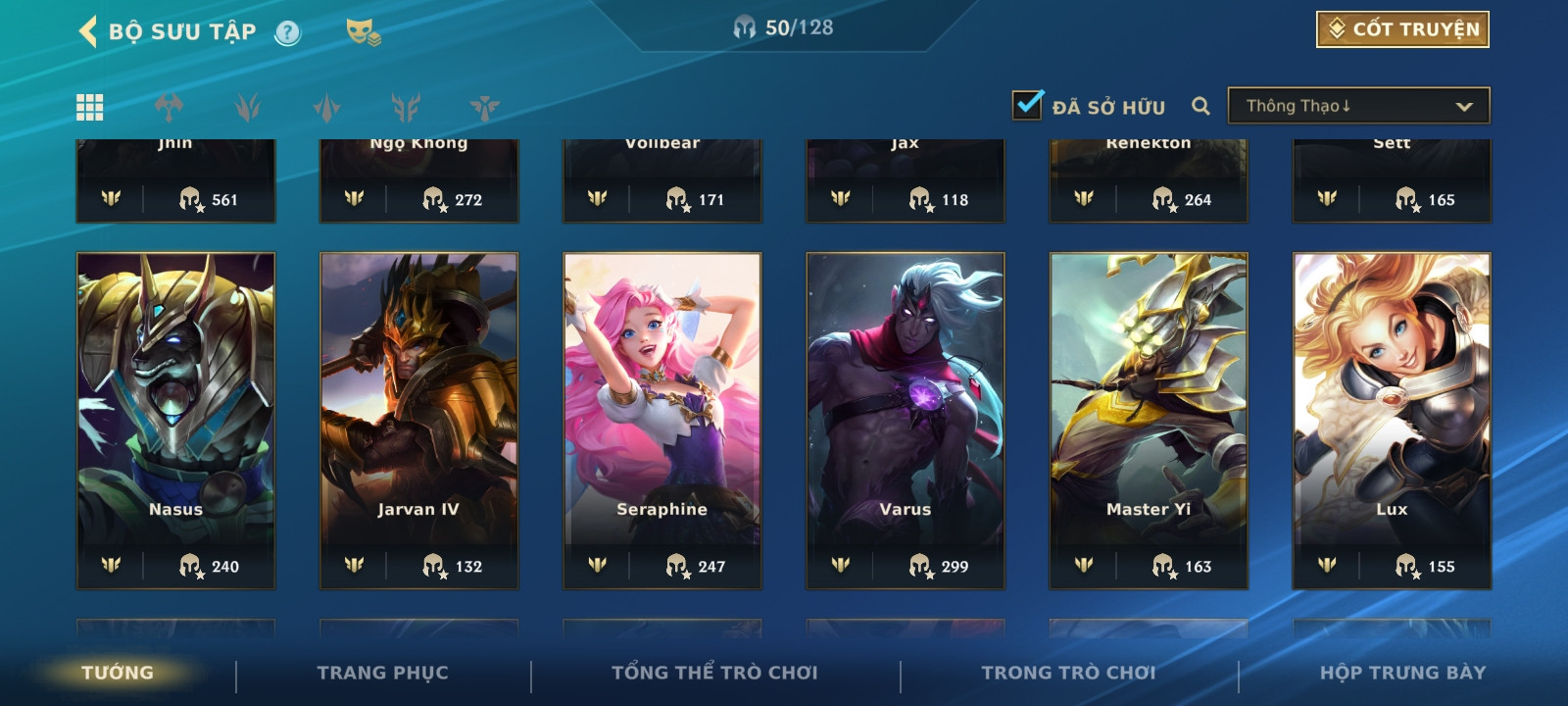The height and width of the screenshot is (706, 1568).
Task: Click the Cốt Truyện button
Action: (x=1402, y=29)
